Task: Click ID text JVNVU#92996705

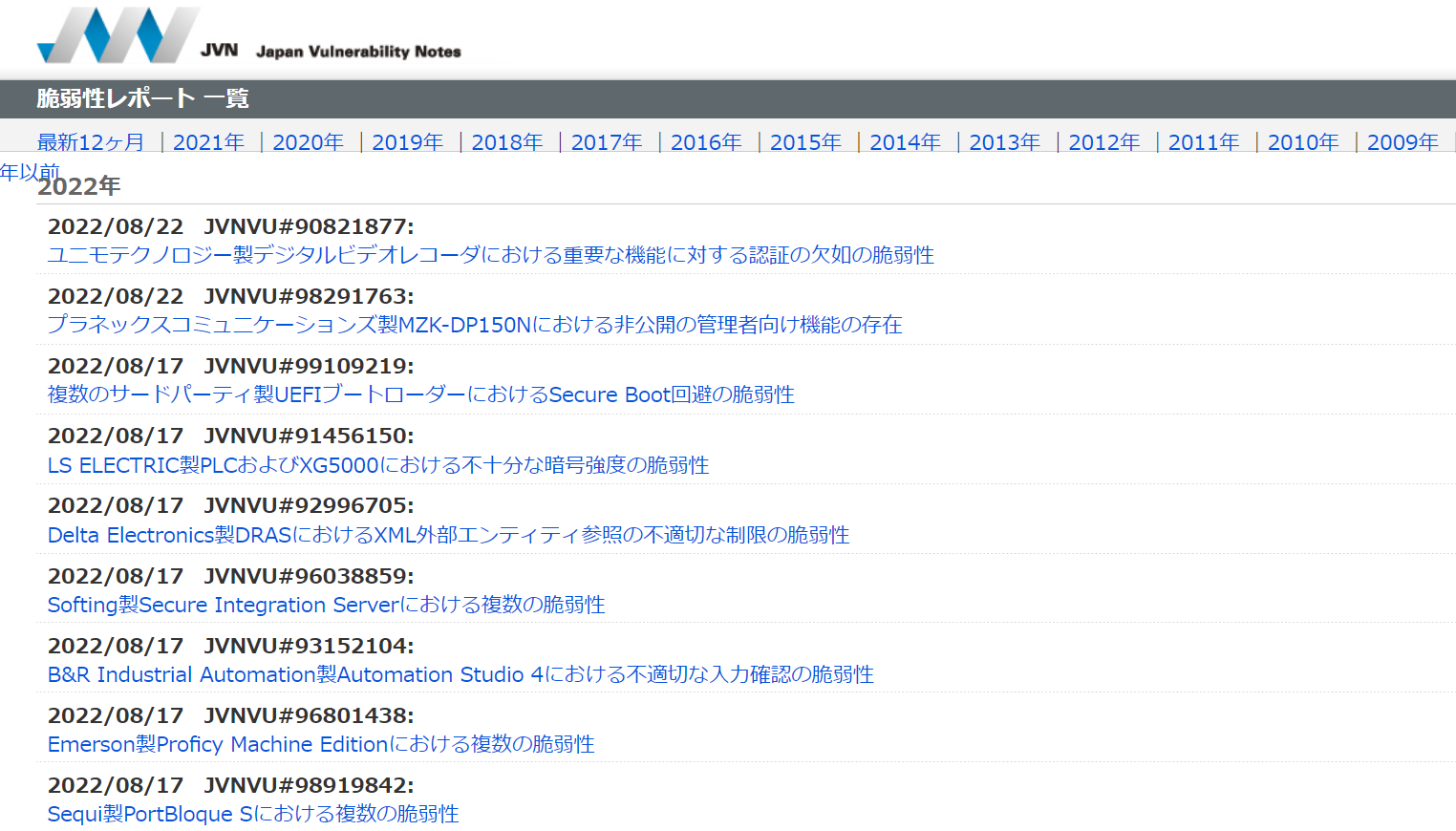Action: [309, 505]
